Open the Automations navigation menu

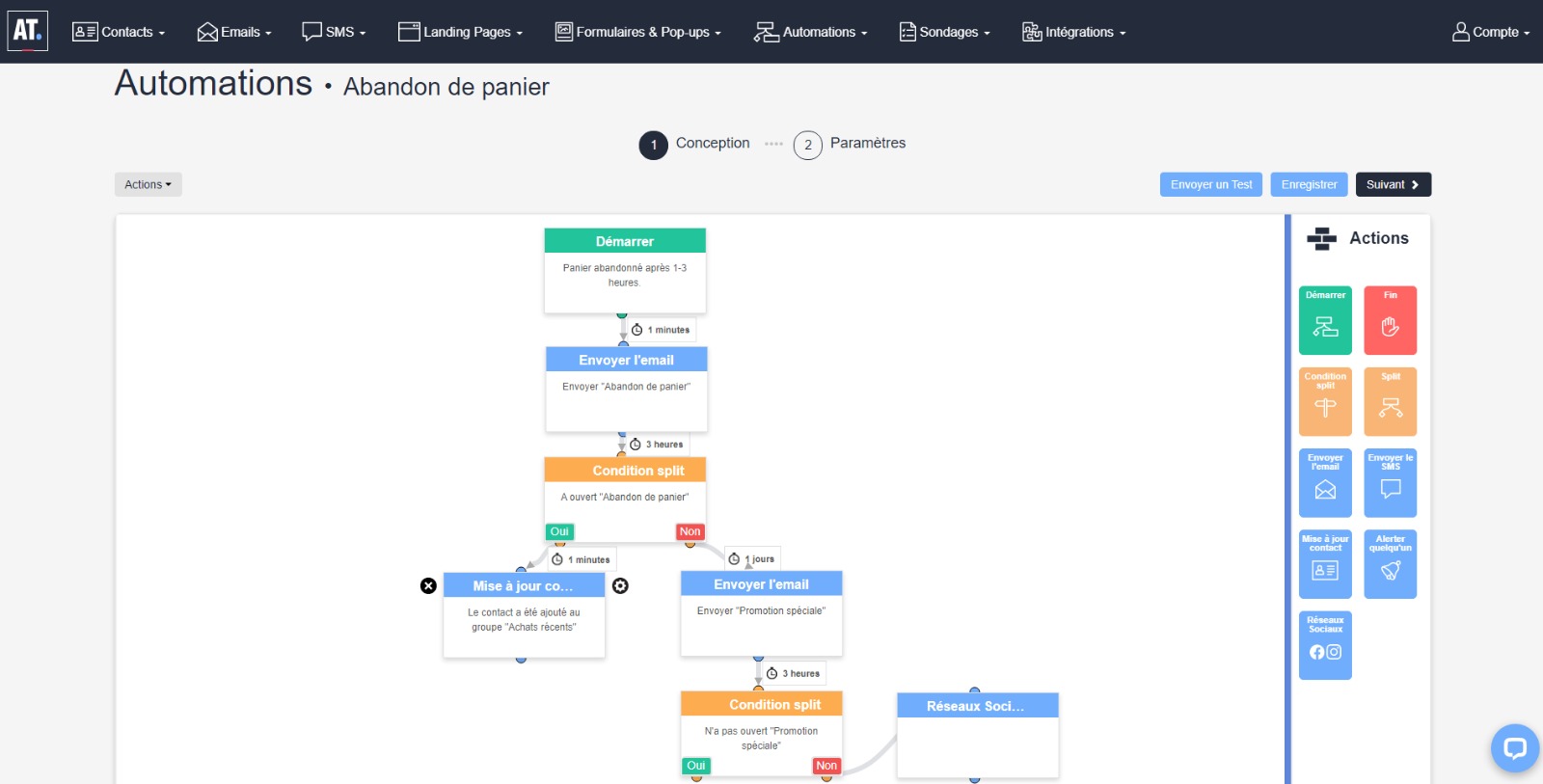pos(810,32)
